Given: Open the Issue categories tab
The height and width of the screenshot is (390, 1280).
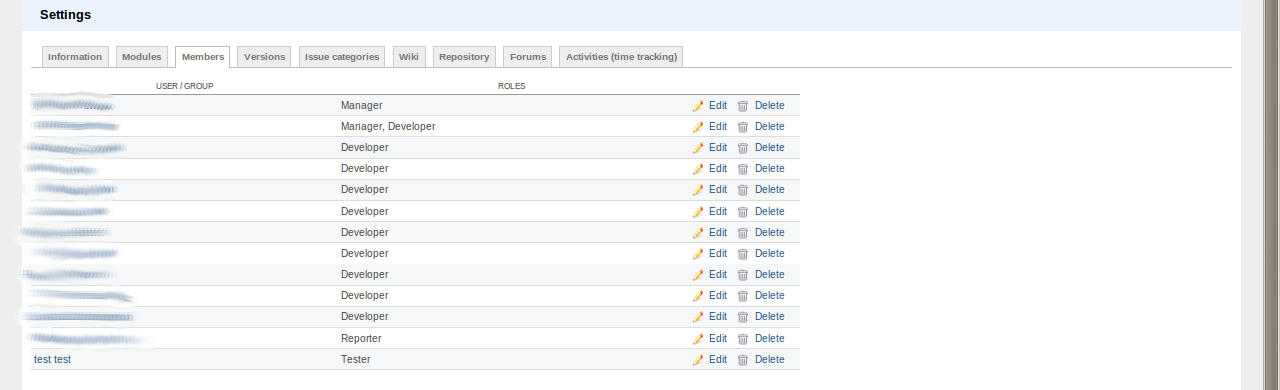Looking at the screenshot, I should tap(342, 57).
